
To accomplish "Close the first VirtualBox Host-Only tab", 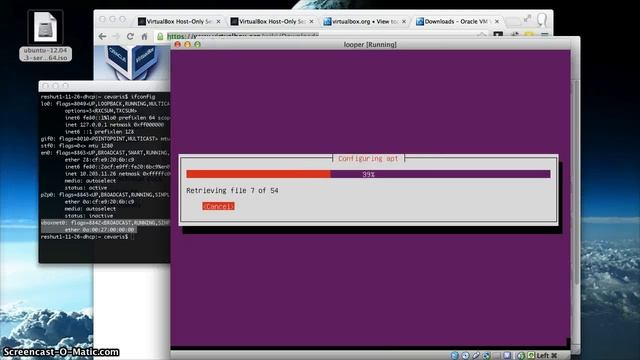I will pyautogui.click(x=218, y=21).
